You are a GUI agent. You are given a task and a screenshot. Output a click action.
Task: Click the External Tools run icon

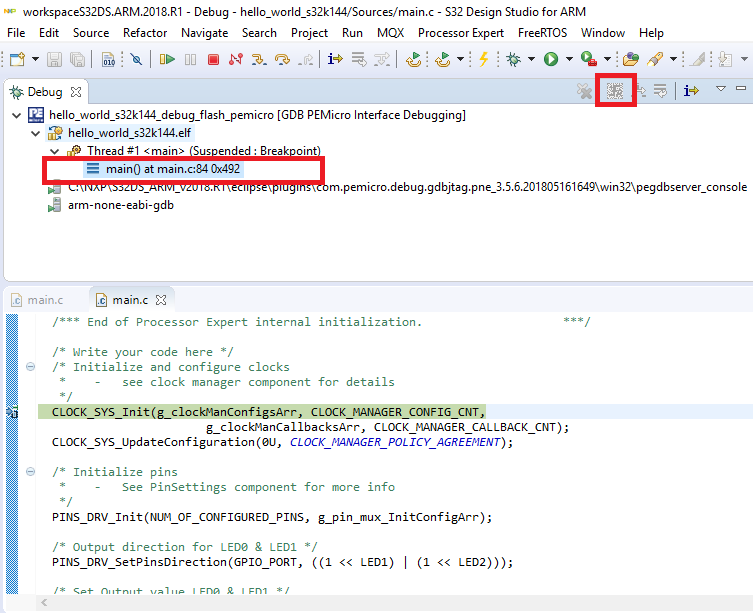click(x=588, y=59)
